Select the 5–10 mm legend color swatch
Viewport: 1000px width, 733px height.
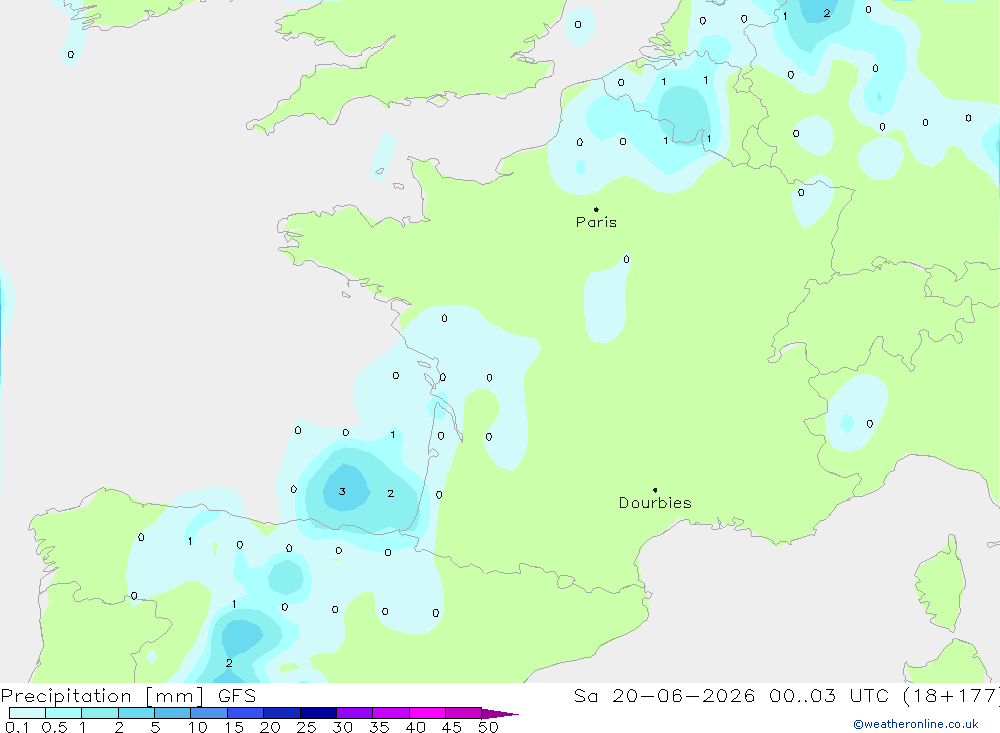tap(172, 713)
